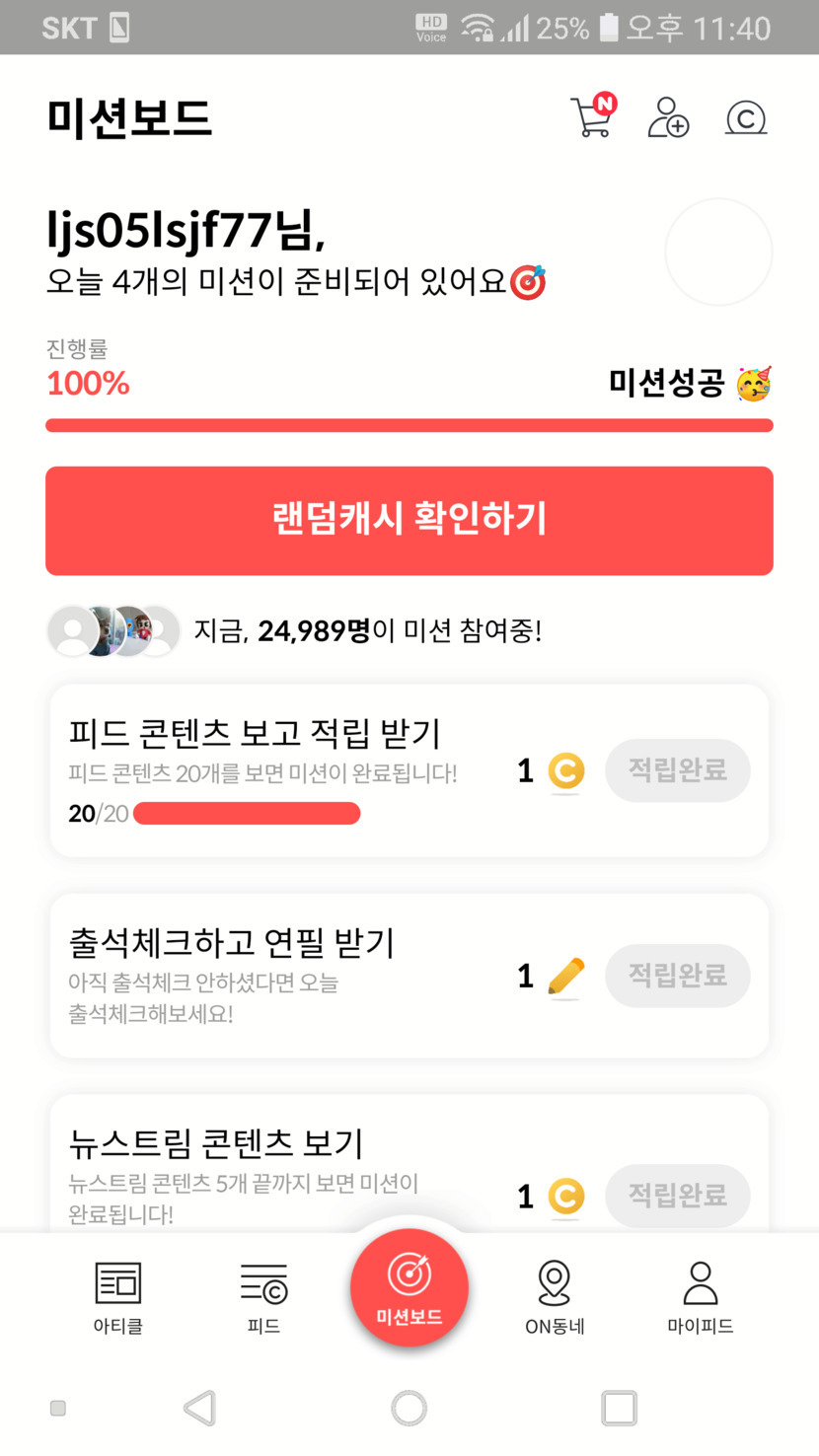Tap the empty profile picture circle

pyautogui.click(x=718, y=253)
